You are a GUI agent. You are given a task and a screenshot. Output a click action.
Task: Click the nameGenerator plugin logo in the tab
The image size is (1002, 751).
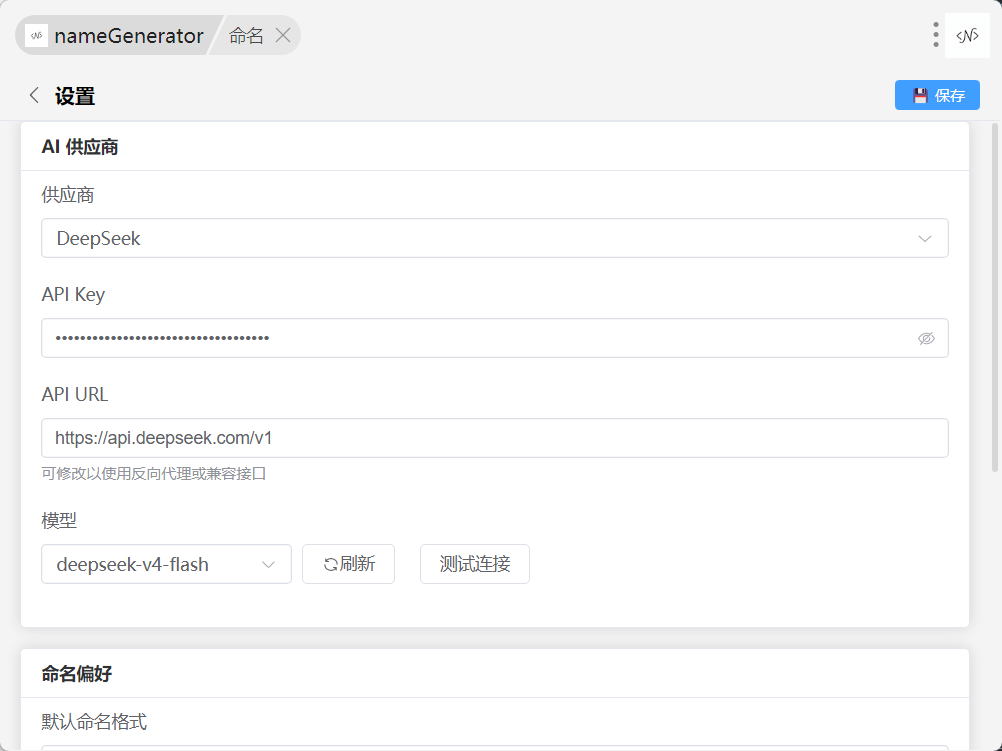click(36, 35)
